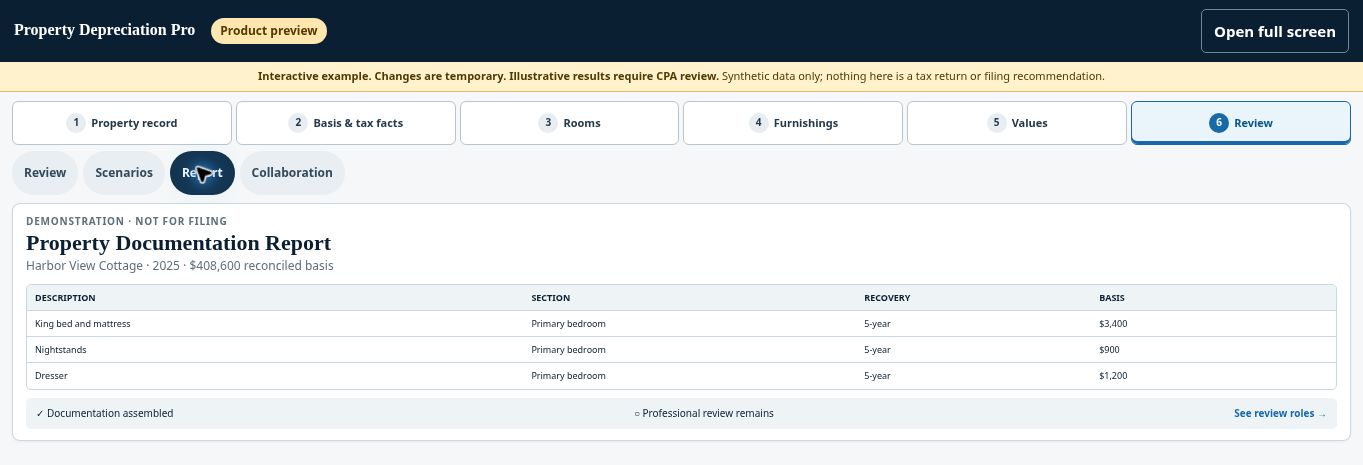Click the $900 basis value
This screenshot has width=1363, height=465.
pos(1109,350)
